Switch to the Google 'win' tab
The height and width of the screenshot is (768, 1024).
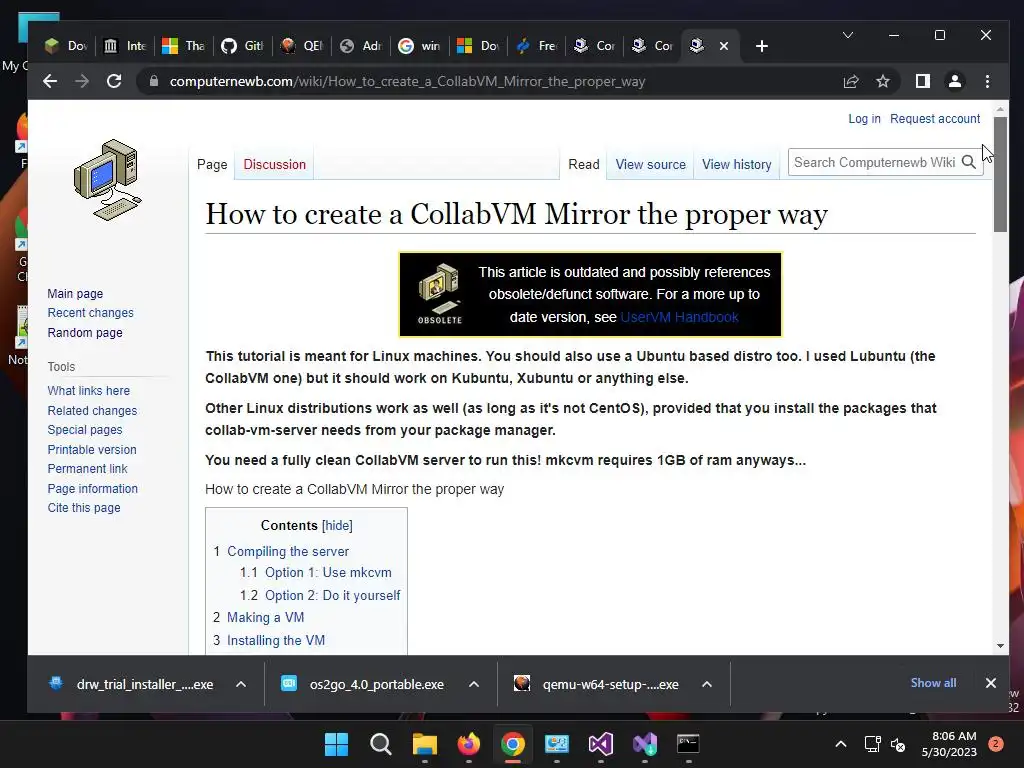(x=419, y=46)
